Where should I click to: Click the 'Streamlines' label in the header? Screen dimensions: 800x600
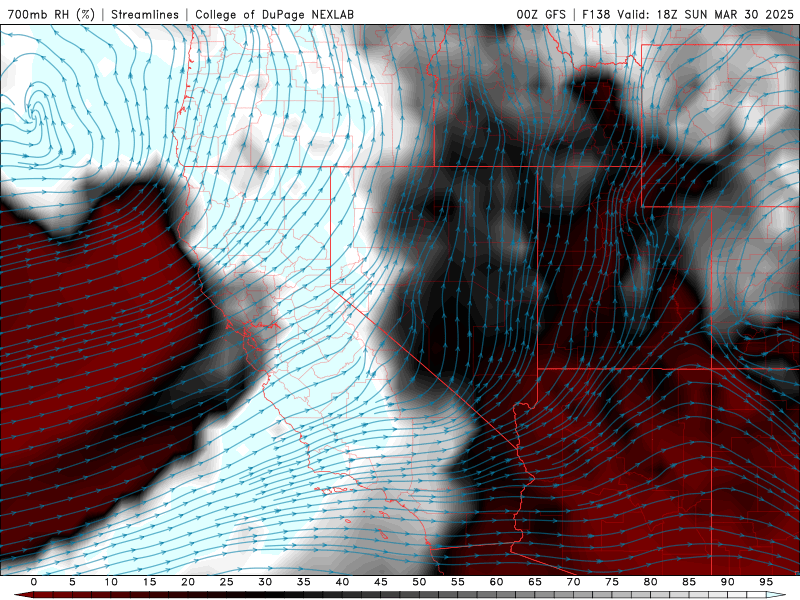pyautogui.click(x=145, y=14)
